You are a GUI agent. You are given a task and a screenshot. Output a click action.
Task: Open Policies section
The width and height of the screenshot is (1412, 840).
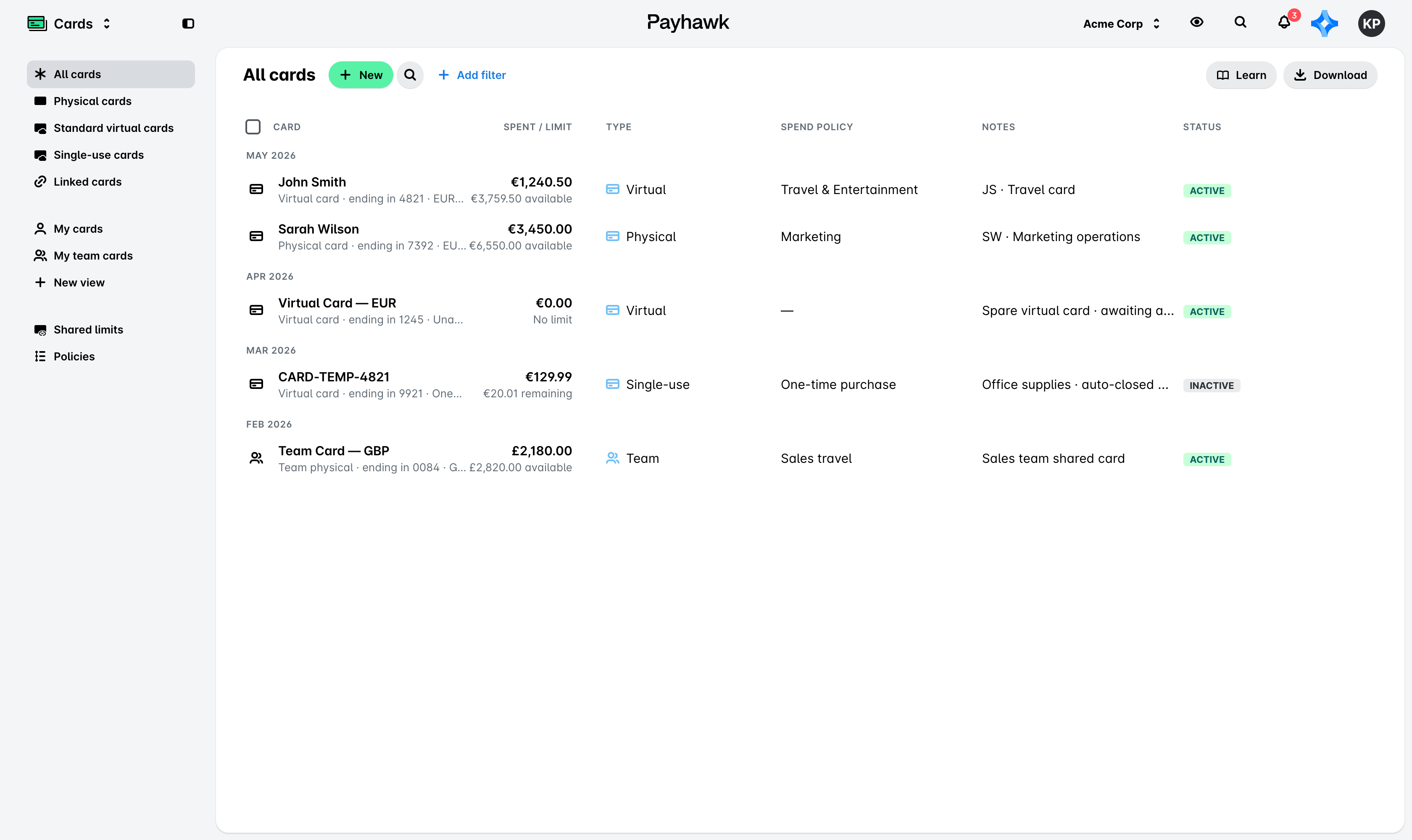pyautogui.click(x=111, y=357)
